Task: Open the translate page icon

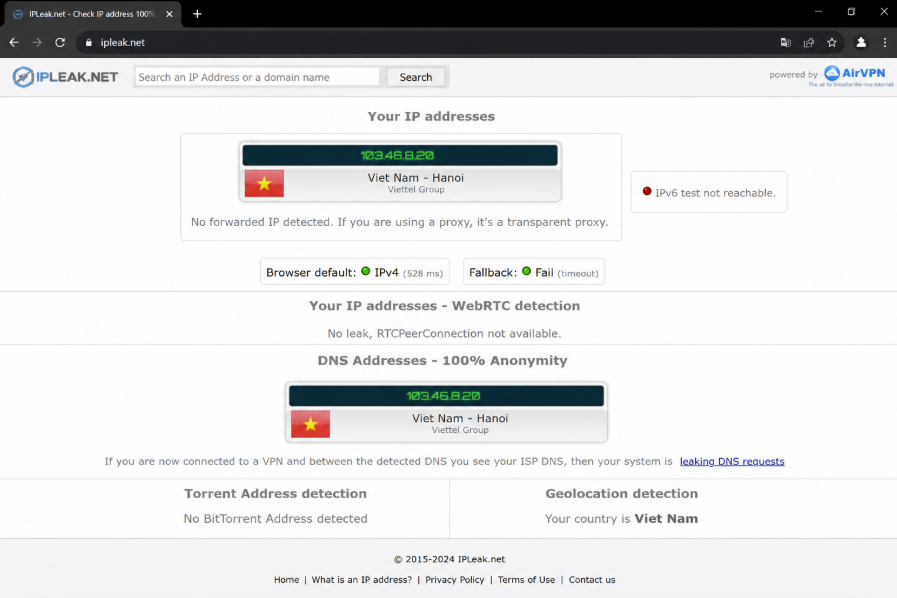Action: click(785, 42)
